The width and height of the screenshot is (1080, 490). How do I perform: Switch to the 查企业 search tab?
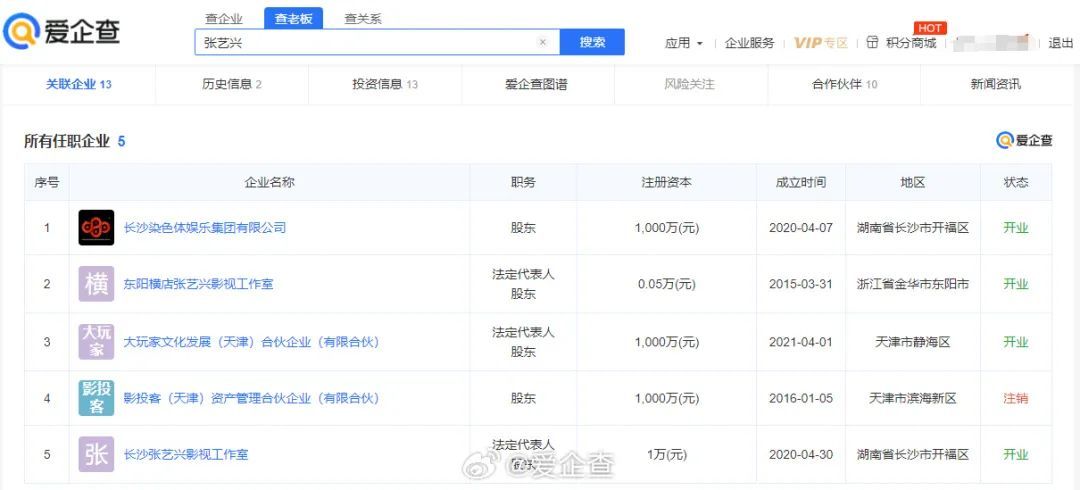pyautogui.click(x=224, y=18)
